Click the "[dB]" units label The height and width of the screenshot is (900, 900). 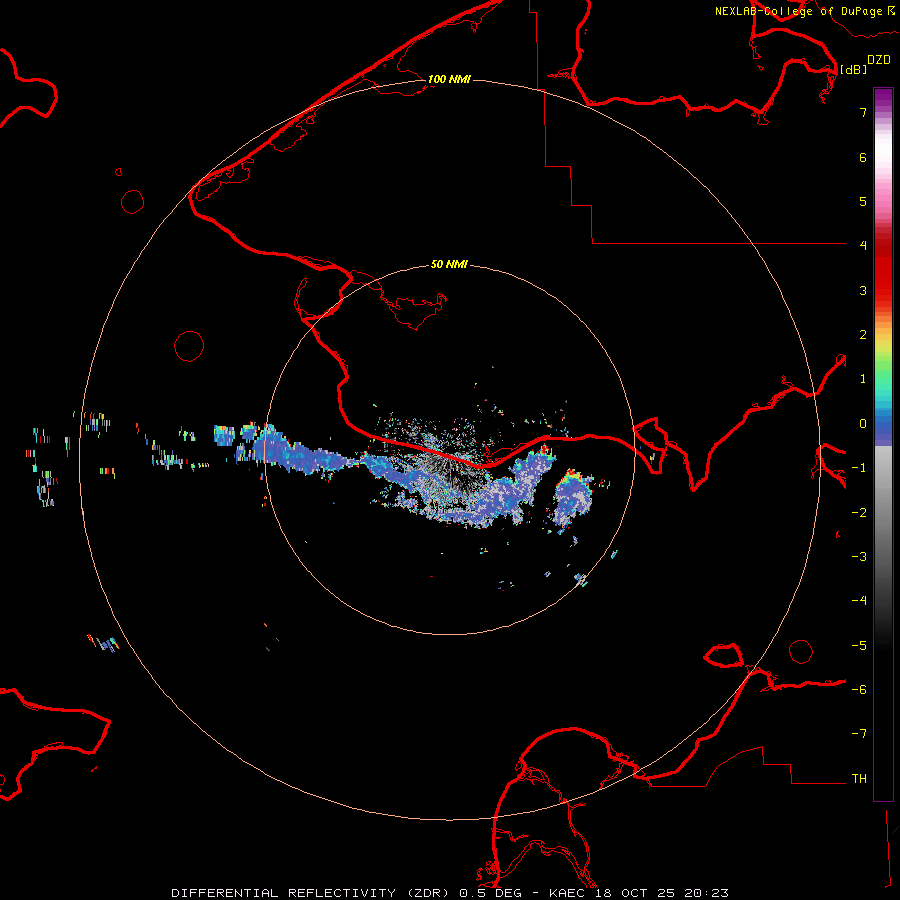tap(854, 69)
